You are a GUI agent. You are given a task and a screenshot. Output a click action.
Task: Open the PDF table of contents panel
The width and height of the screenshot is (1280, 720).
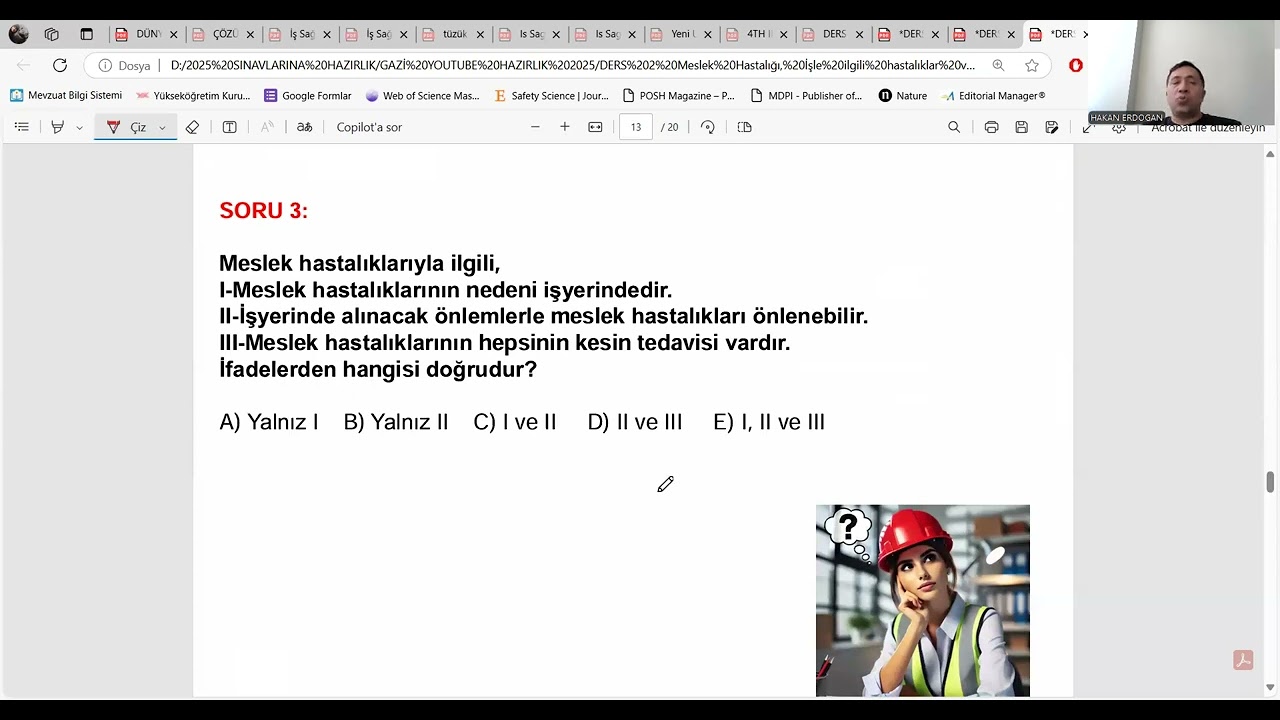point(21,127)
